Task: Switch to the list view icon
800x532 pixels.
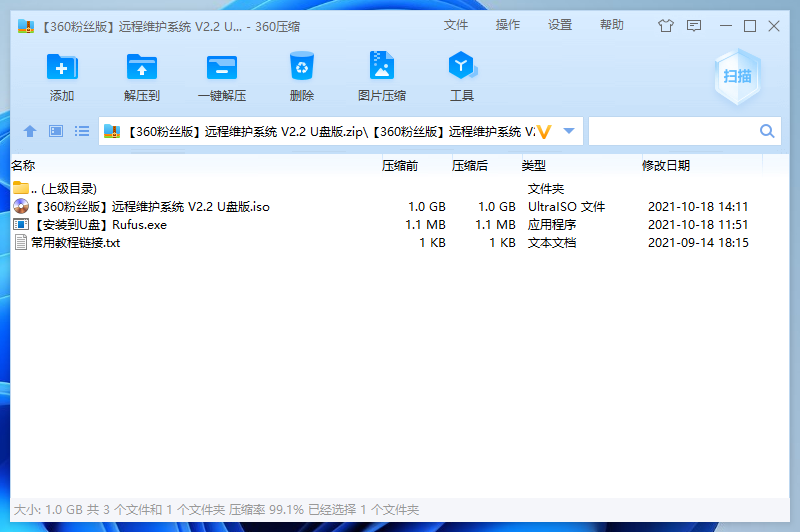Action: 82,131
